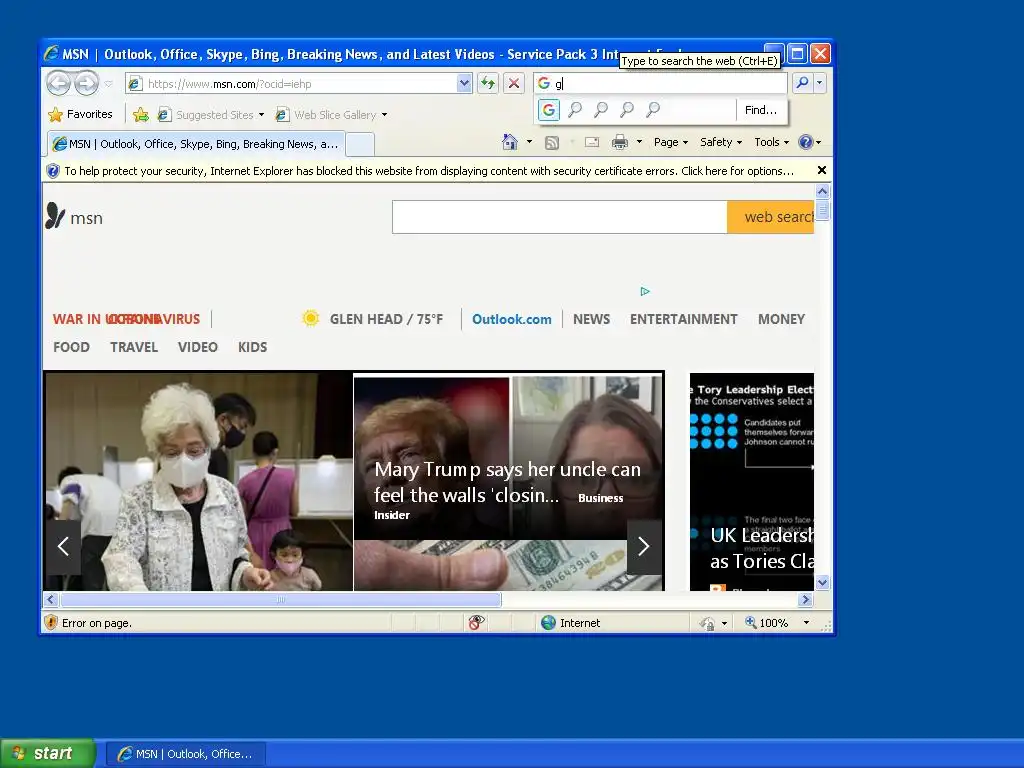Go to the ENTERTAINMENT section

coord(683,319)
